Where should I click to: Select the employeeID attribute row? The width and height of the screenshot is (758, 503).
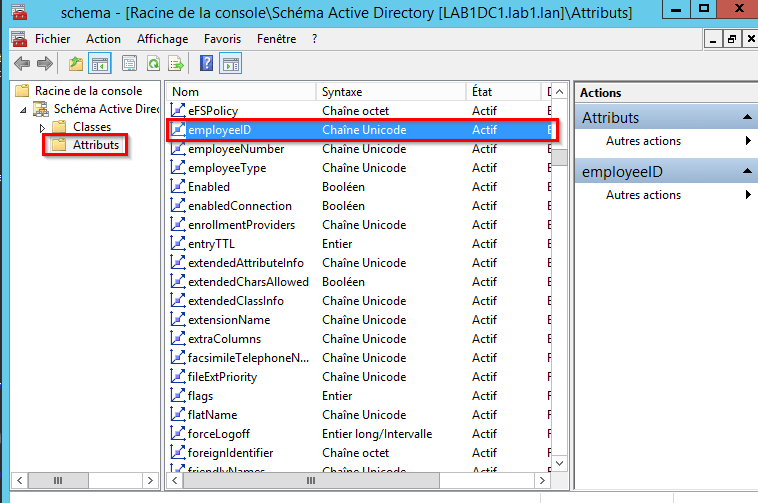[x=361, y=129]
